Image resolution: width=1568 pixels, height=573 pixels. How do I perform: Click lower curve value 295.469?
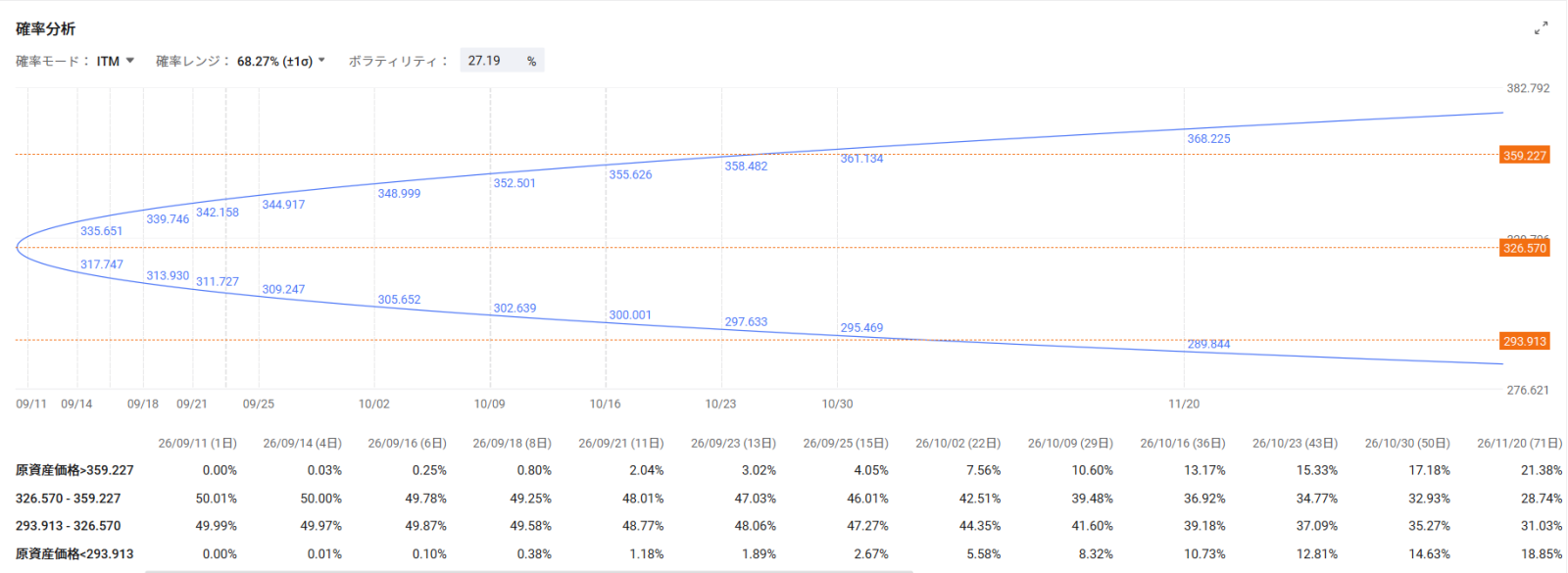point(861,328)
